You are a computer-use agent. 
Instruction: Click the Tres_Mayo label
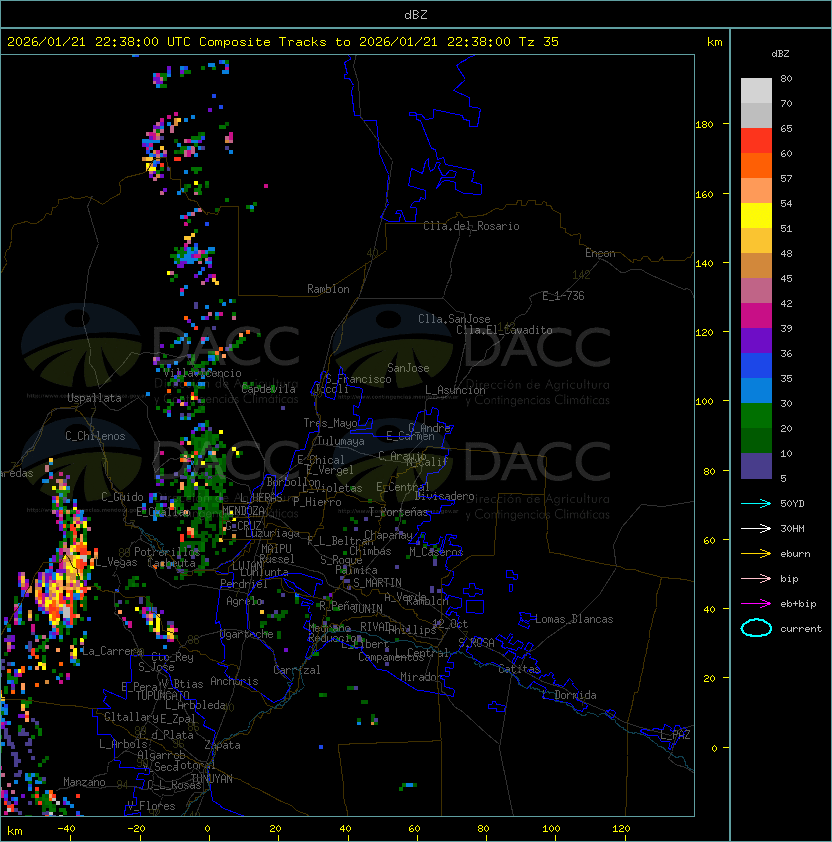[330, 423]
